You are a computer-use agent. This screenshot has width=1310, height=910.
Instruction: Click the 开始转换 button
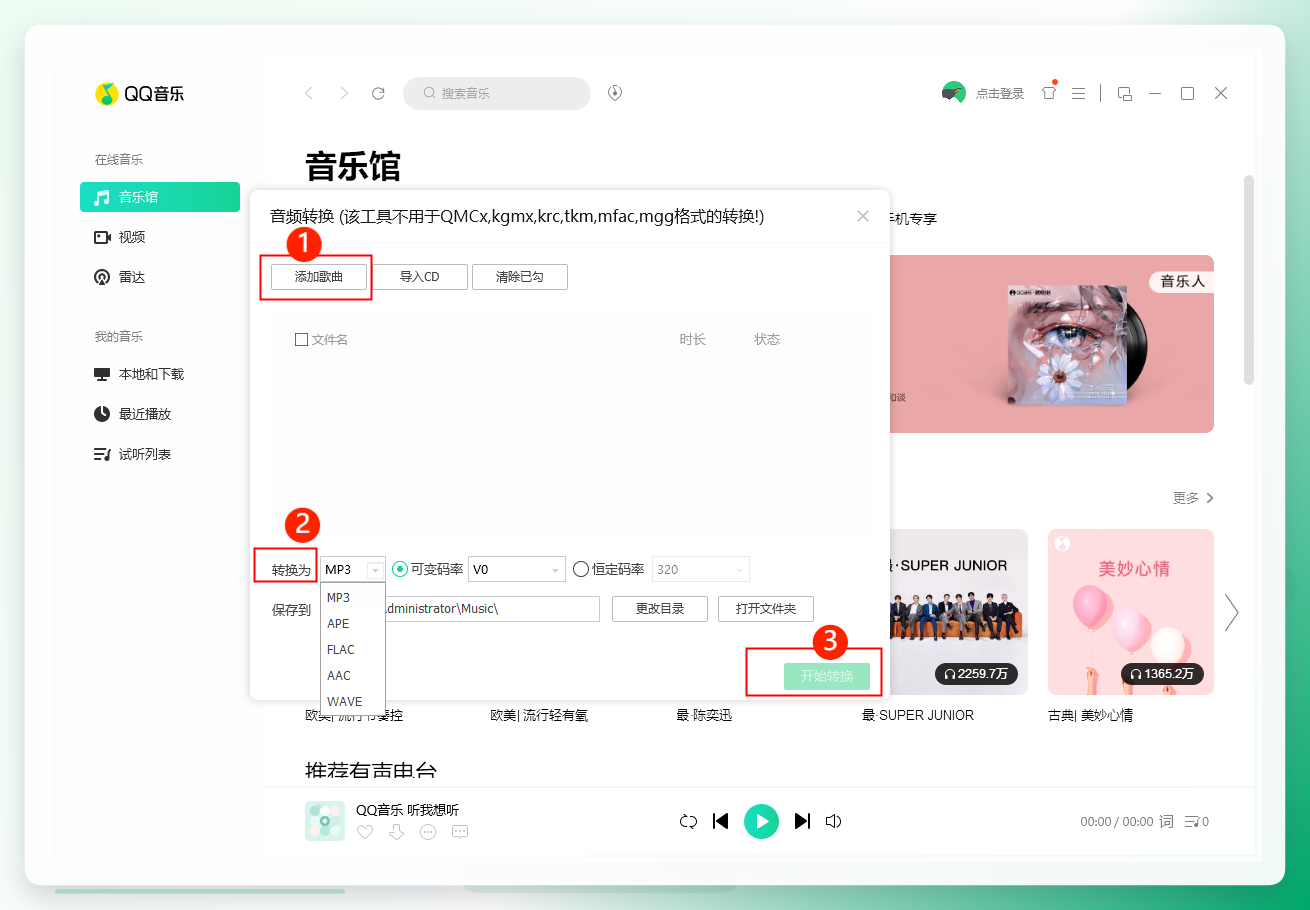click(x=827, y=676)
